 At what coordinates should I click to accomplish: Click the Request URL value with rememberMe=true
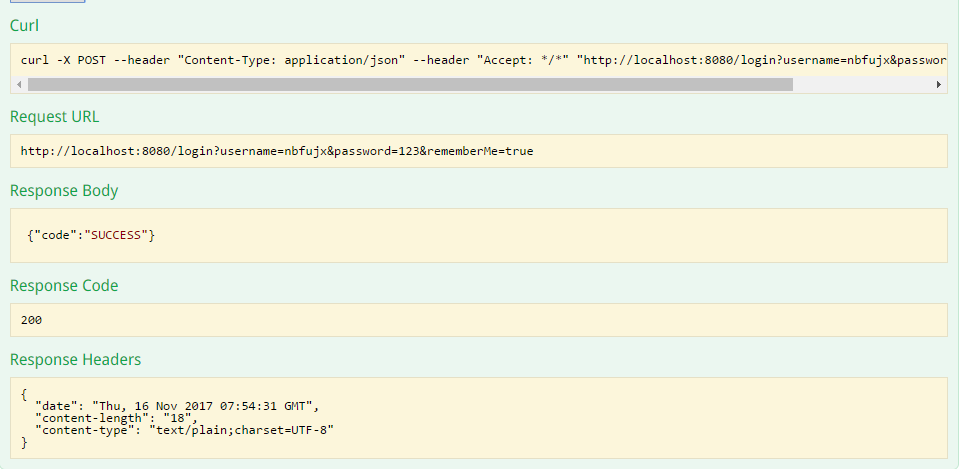(x=277, y=151)
